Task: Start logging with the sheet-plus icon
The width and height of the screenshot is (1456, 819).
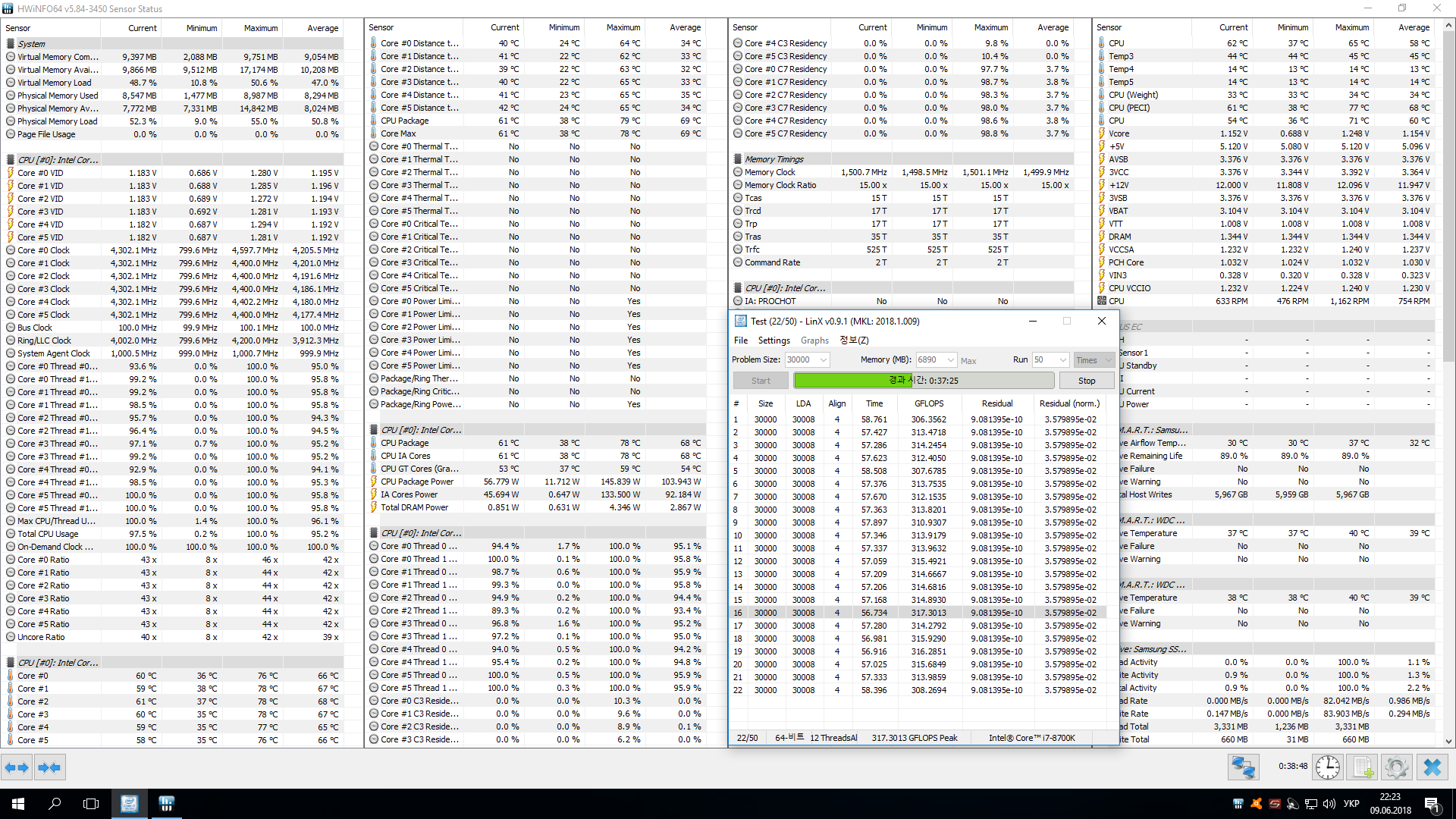Action: click(1363, 767)
